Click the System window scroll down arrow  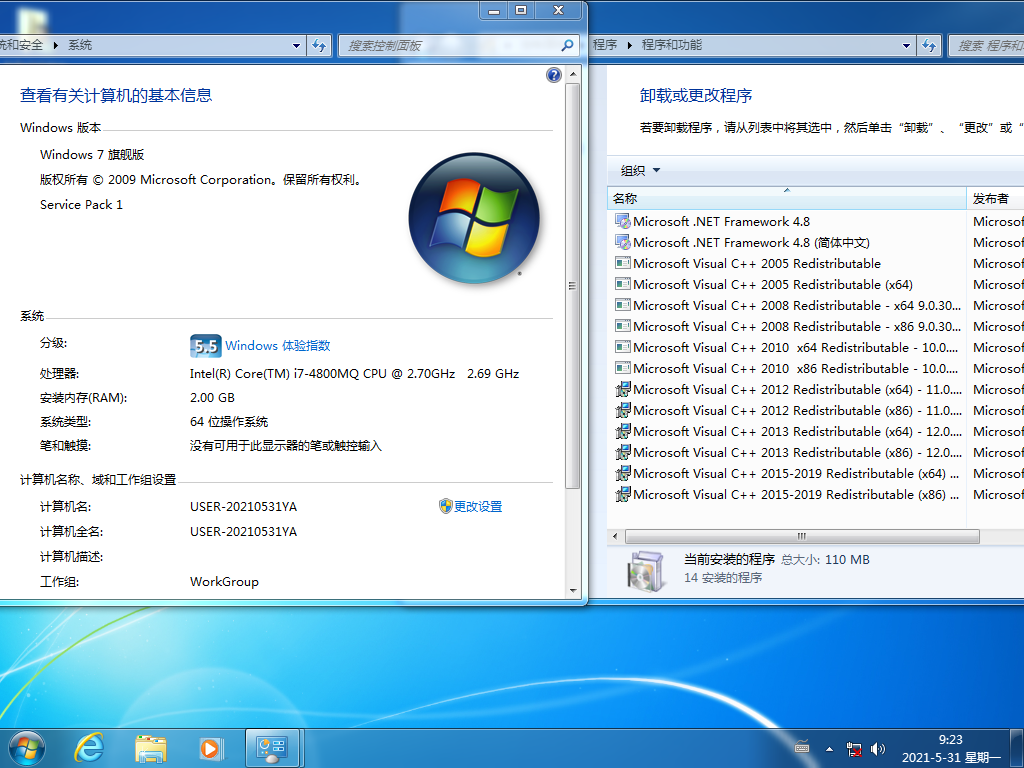pyautogui.click(x=573, y=590)
